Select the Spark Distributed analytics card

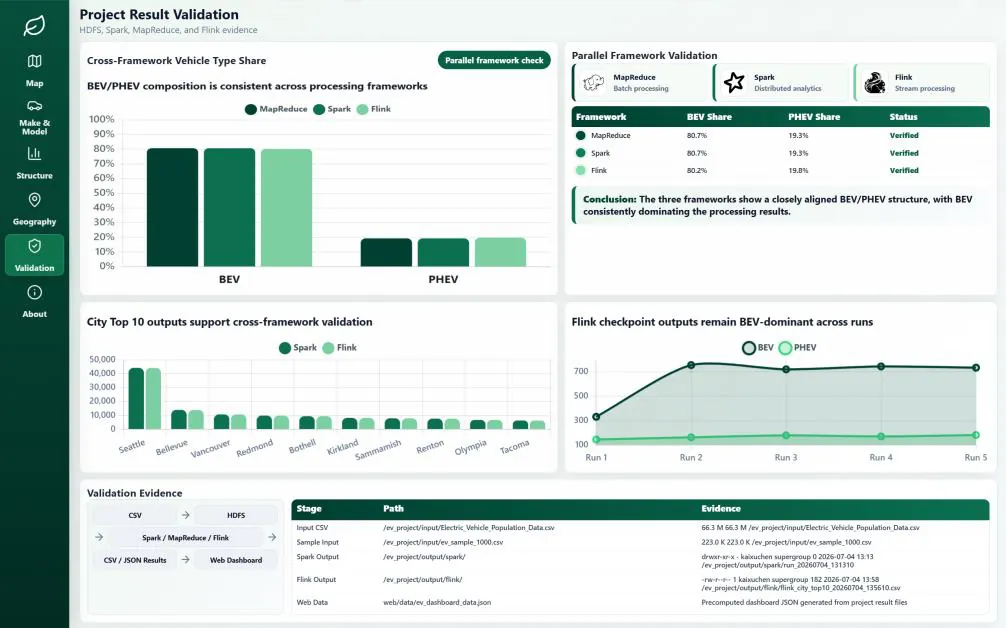tap(781, 83)
